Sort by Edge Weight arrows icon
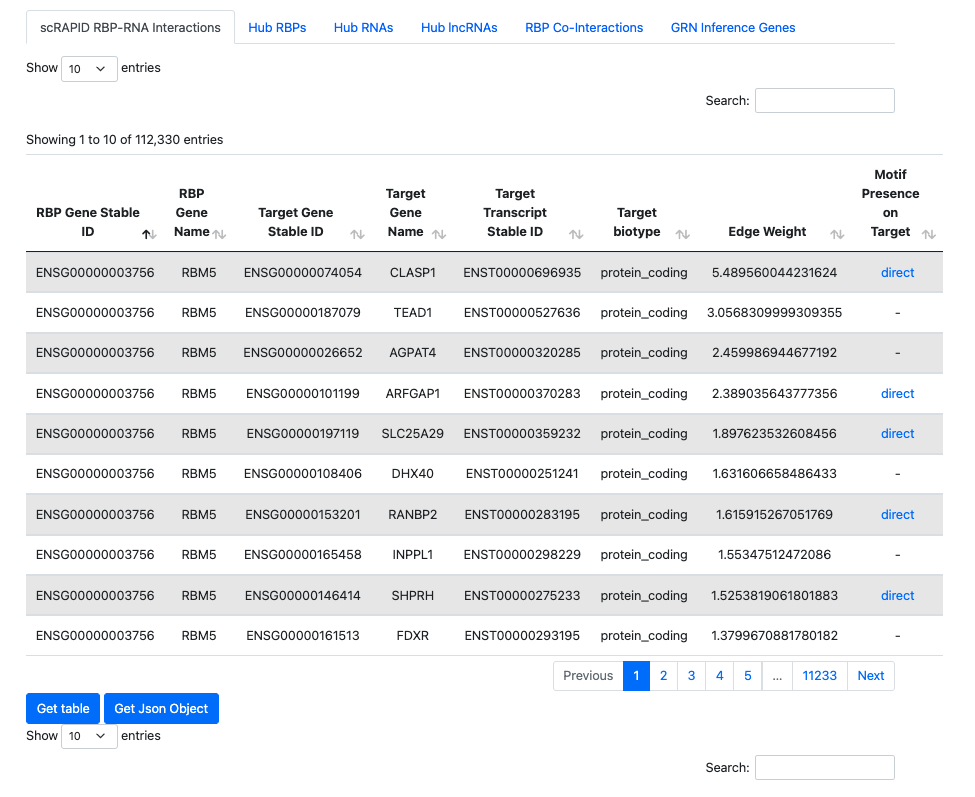The height and width of the screenshot is (797, 975). coord(837,234)
